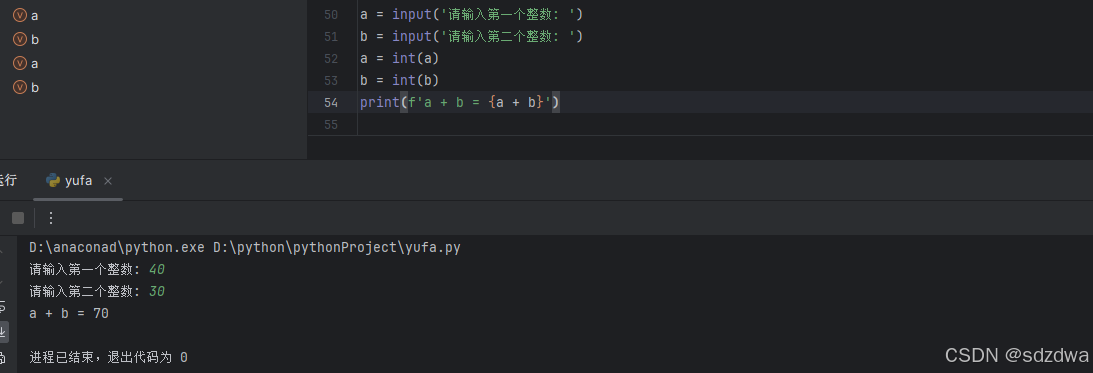Click the up arrow in console sidebar
The image size is (1093, 373).
click(2, 252)
